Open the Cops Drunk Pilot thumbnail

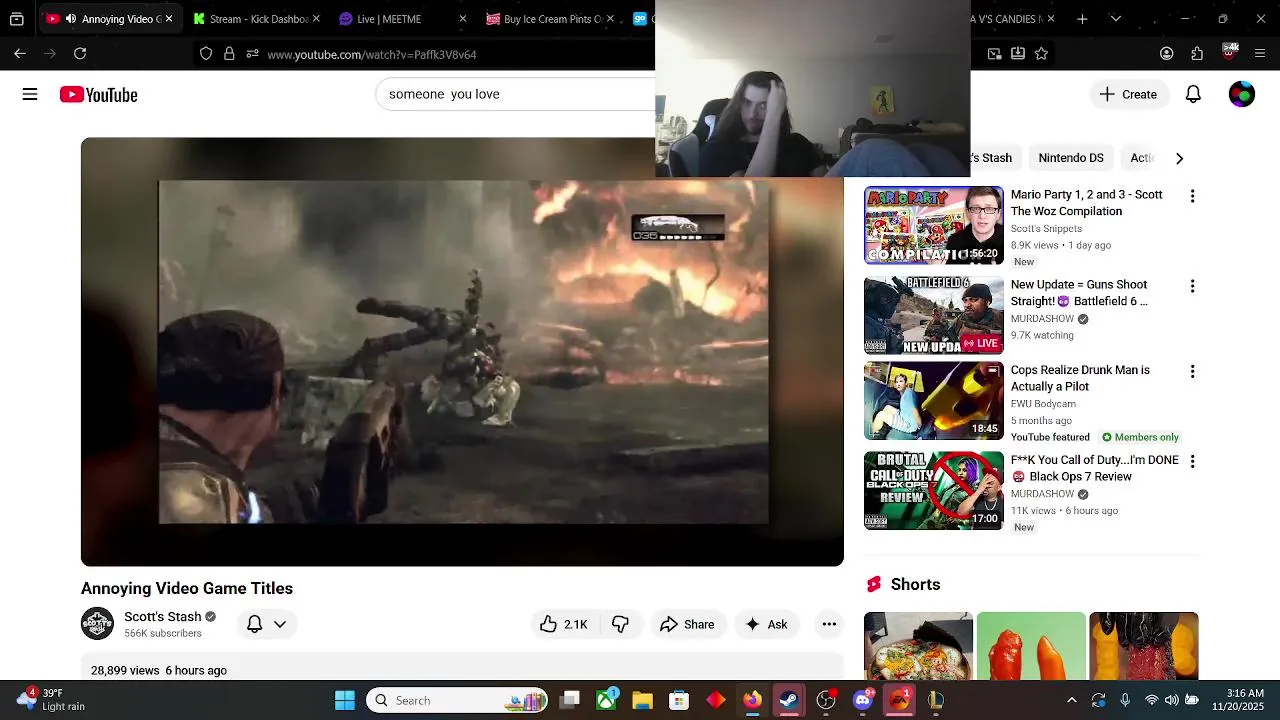[934, 400]
